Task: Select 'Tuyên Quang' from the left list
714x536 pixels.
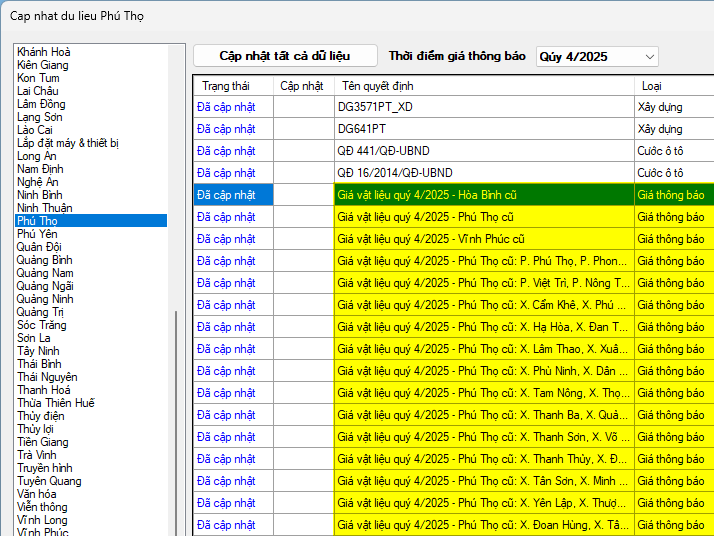Action: tap(49, 481)
